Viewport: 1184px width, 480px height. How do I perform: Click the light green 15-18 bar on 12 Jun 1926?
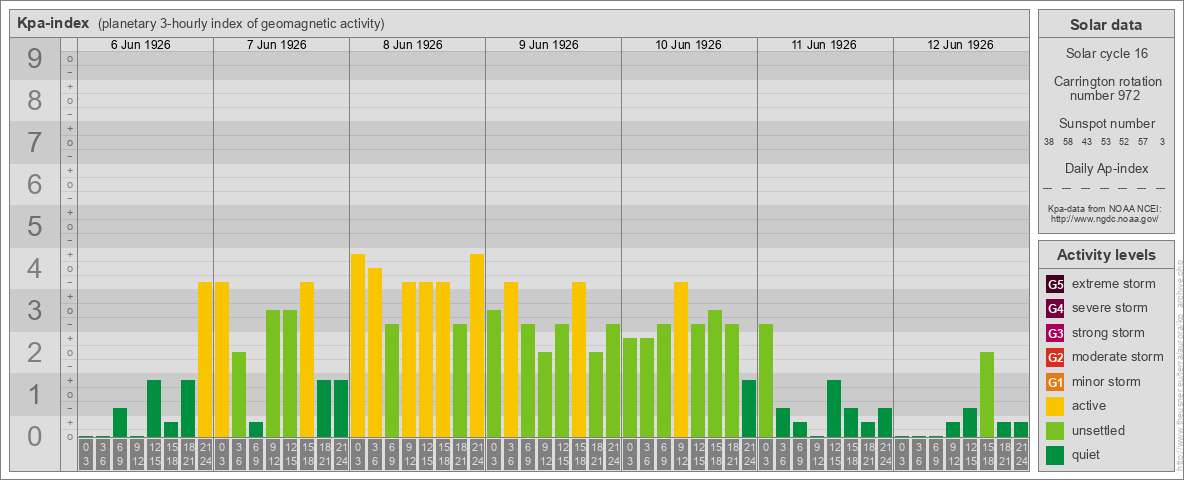point(986,395)
